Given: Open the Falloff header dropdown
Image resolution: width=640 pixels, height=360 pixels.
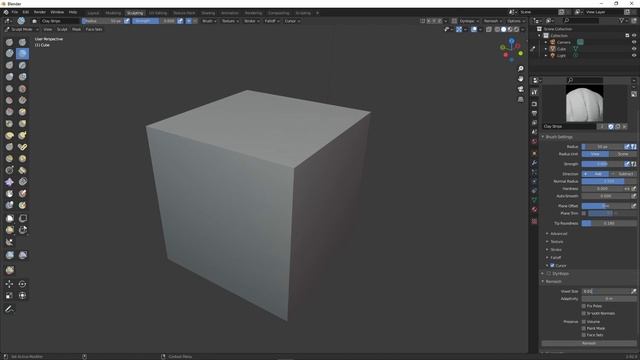Looking at the screenshot, I should point(271,21).
